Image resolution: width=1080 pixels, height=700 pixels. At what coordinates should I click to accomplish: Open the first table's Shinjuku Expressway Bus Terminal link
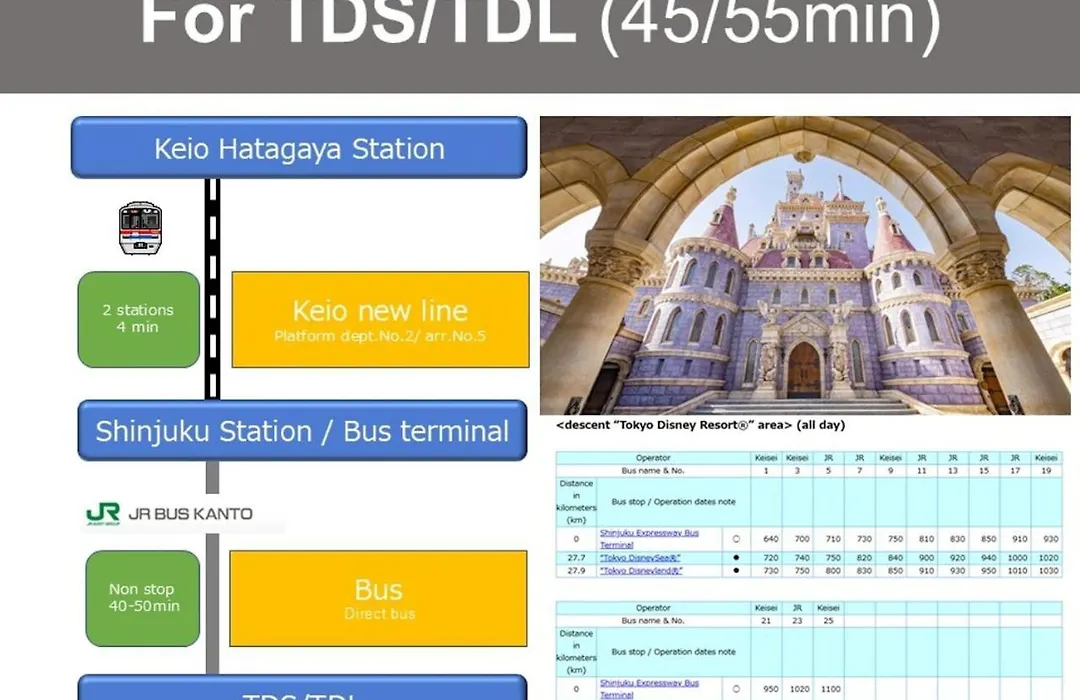coord(649,539)
